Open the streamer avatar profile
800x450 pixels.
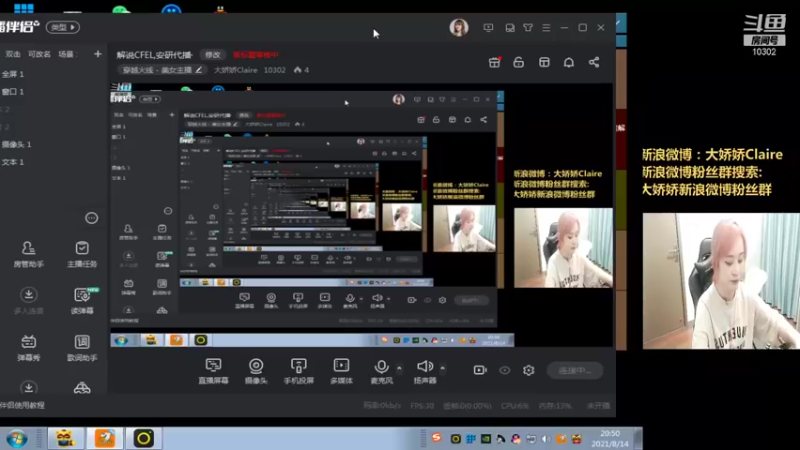pos(459,28)
